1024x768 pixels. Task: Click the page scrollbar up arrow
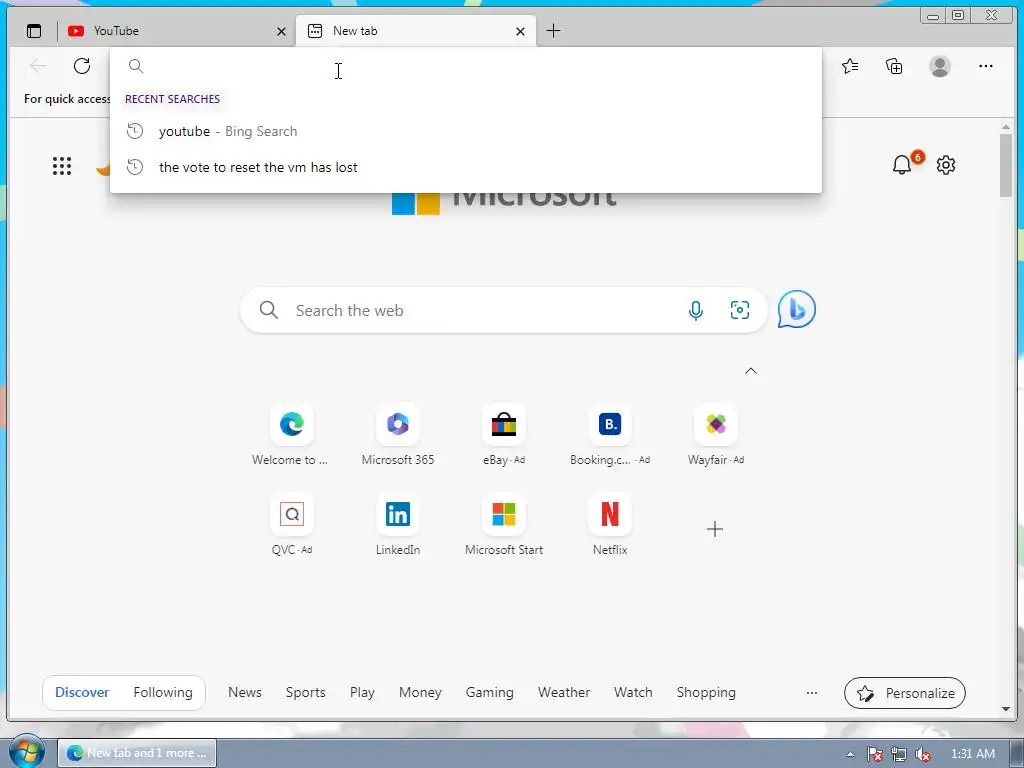pos(1006,127)
